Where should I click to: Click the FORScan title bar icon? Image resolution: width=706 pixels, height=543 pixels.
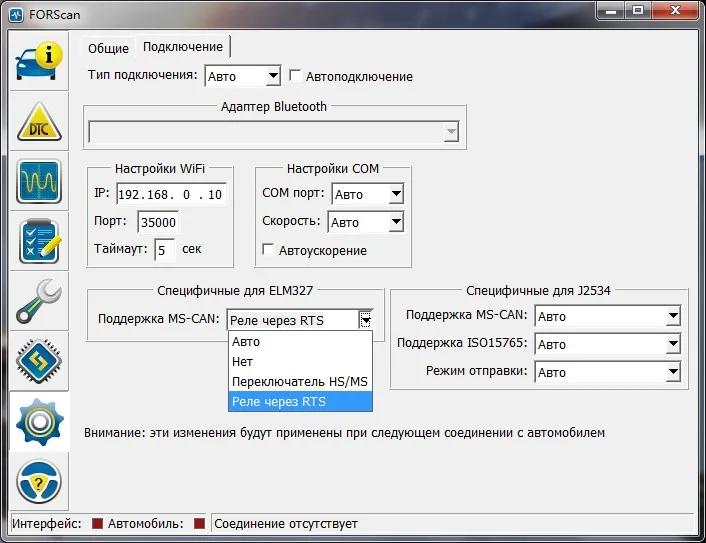click(16, 14)
